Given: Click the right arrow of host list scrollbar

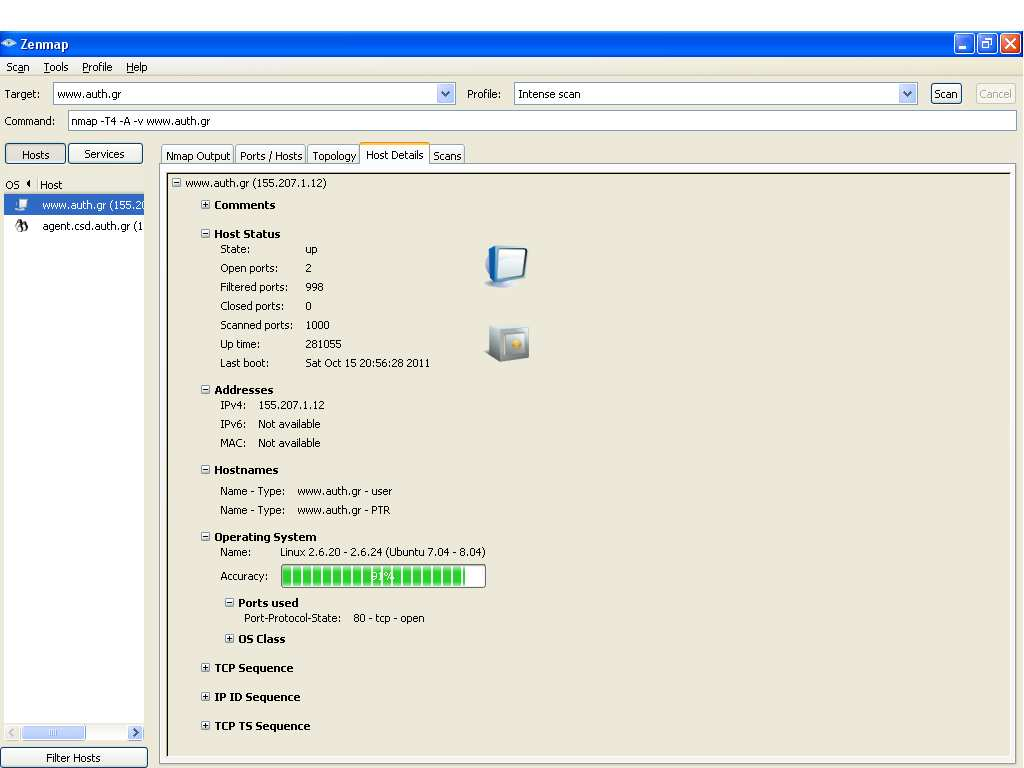Looking at the screenshot, I should (x=135, y=733).
